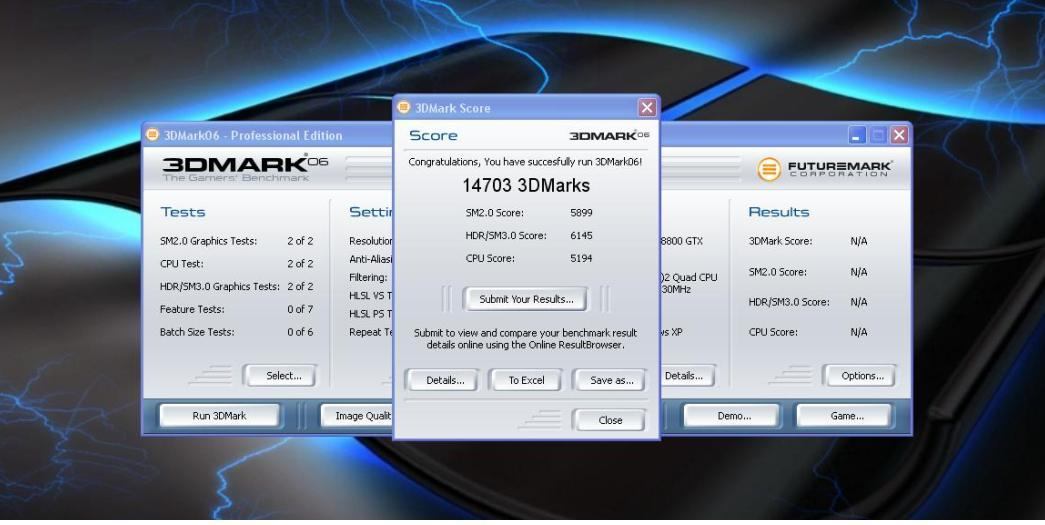Click the Congratulations message text
Image resolution: width=1045 pixels, height=525 pixels.
pos(525,162)
